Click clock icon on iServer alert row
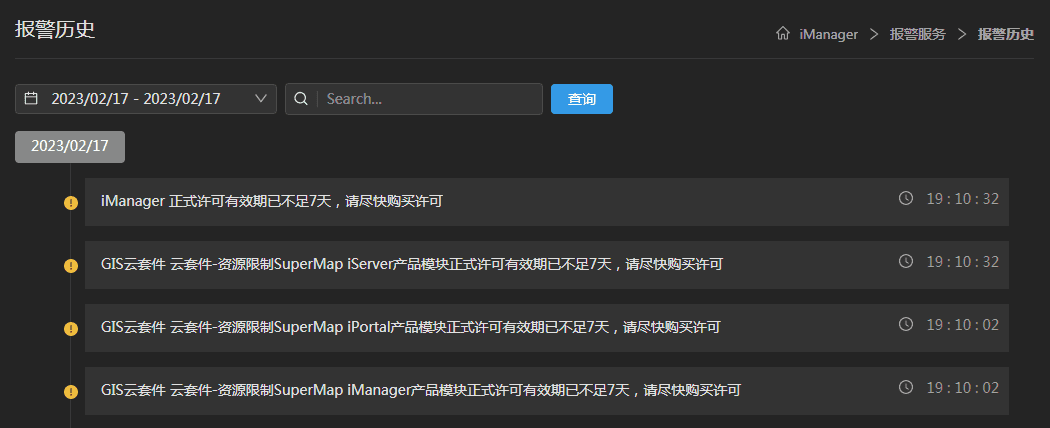This screenshot has height=428, width=1050. pos(906,262)
